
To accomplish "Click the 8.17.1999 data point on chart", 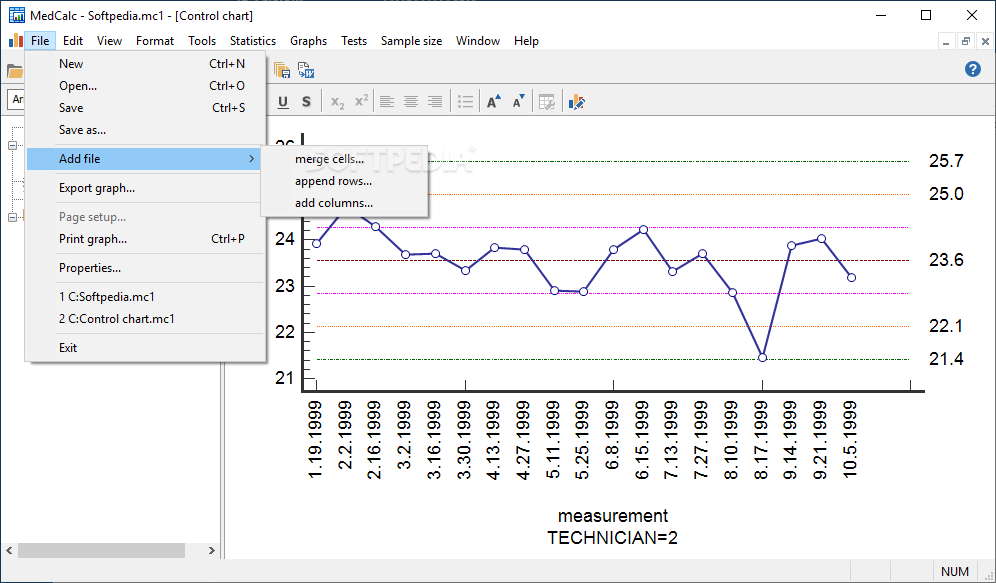I will (x=762, y=358).
